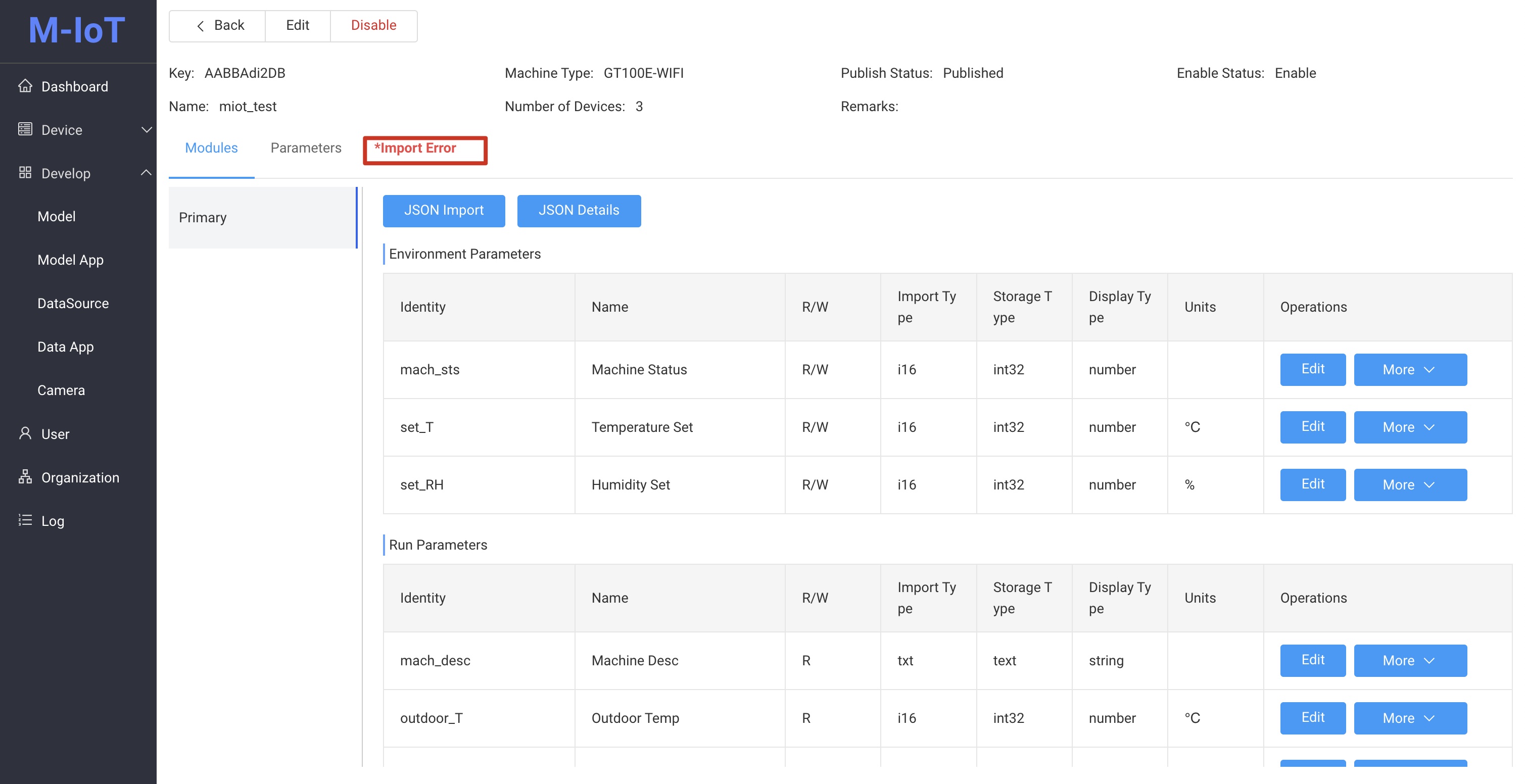Click the JSON Details button
The image size is (1525, 784).
tap(579, 210)
